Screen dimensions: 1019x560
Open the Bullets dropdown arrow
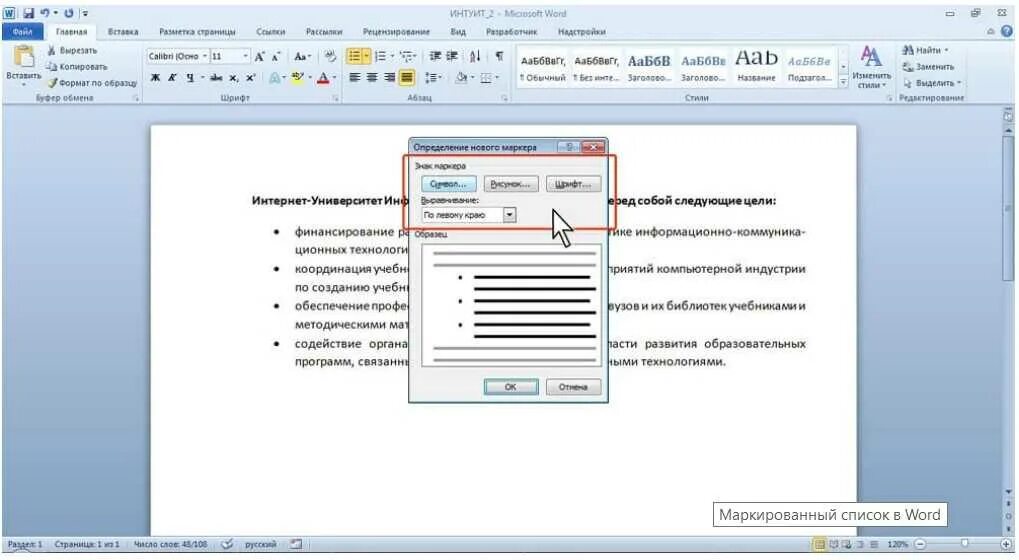tap(366, 57)
